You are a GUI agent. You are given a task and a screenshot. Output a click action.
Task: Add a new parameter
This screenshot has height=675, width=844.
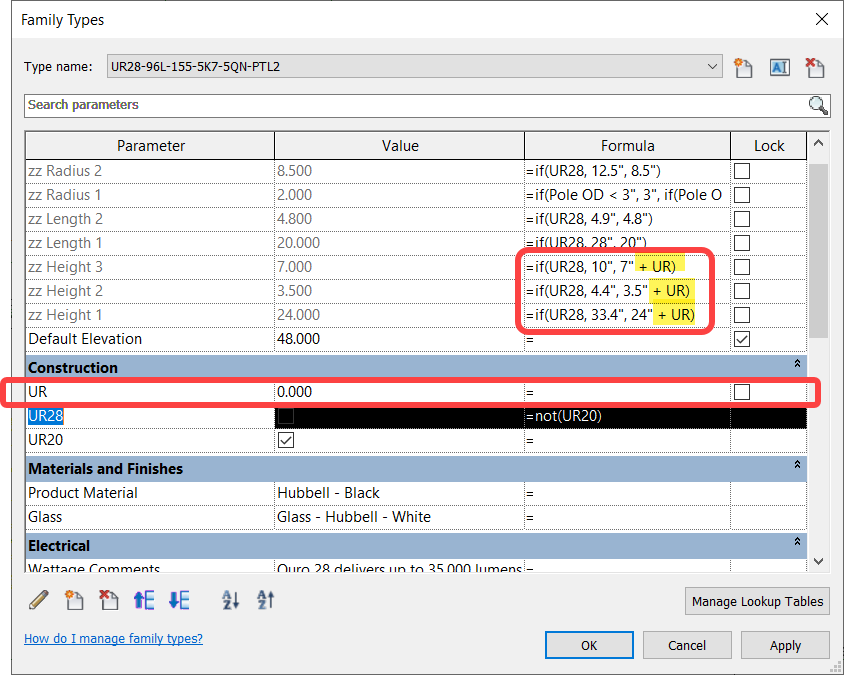click(74, 599)
